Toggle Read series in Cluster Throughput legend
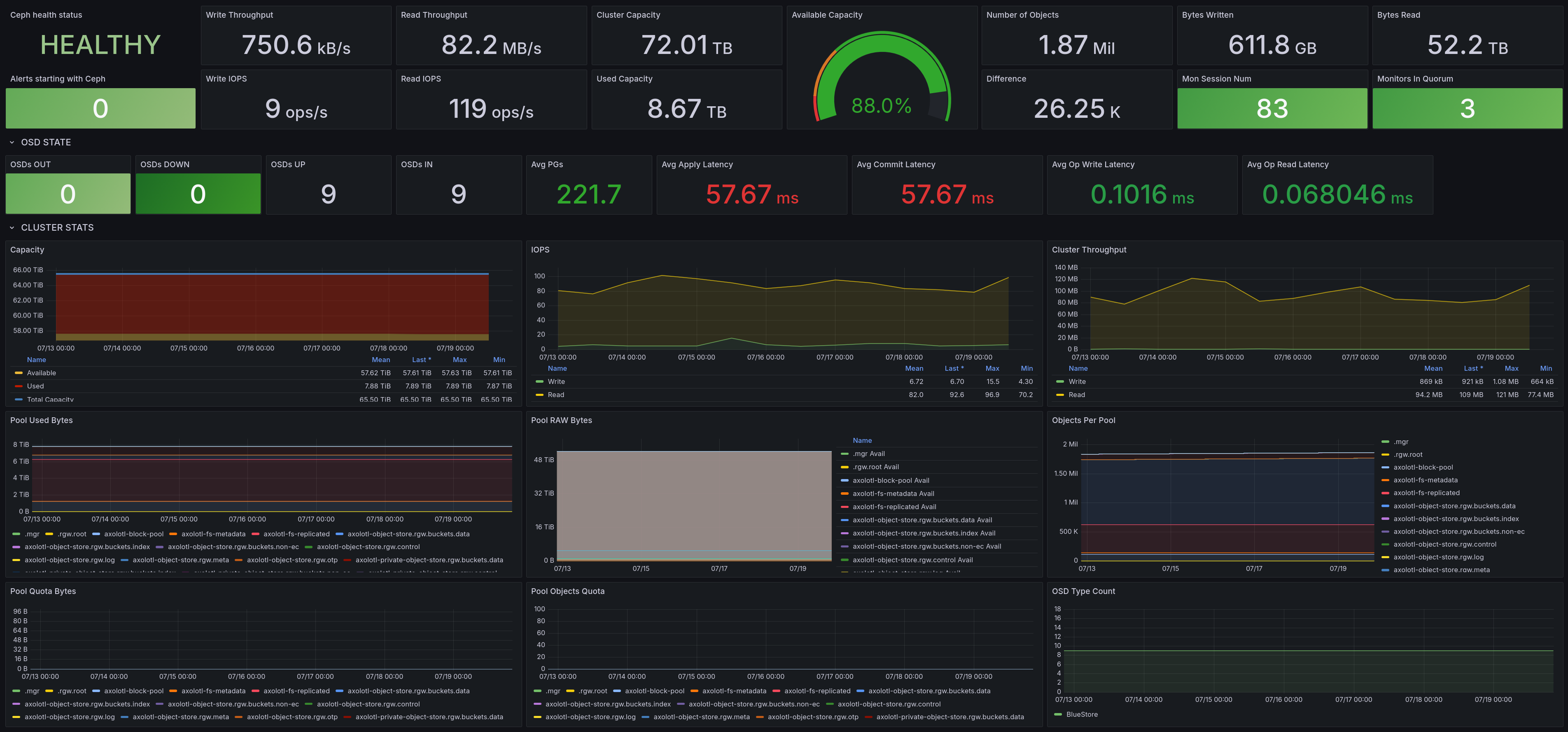Screen dimensions: 1568x732 click(1077, 395)
